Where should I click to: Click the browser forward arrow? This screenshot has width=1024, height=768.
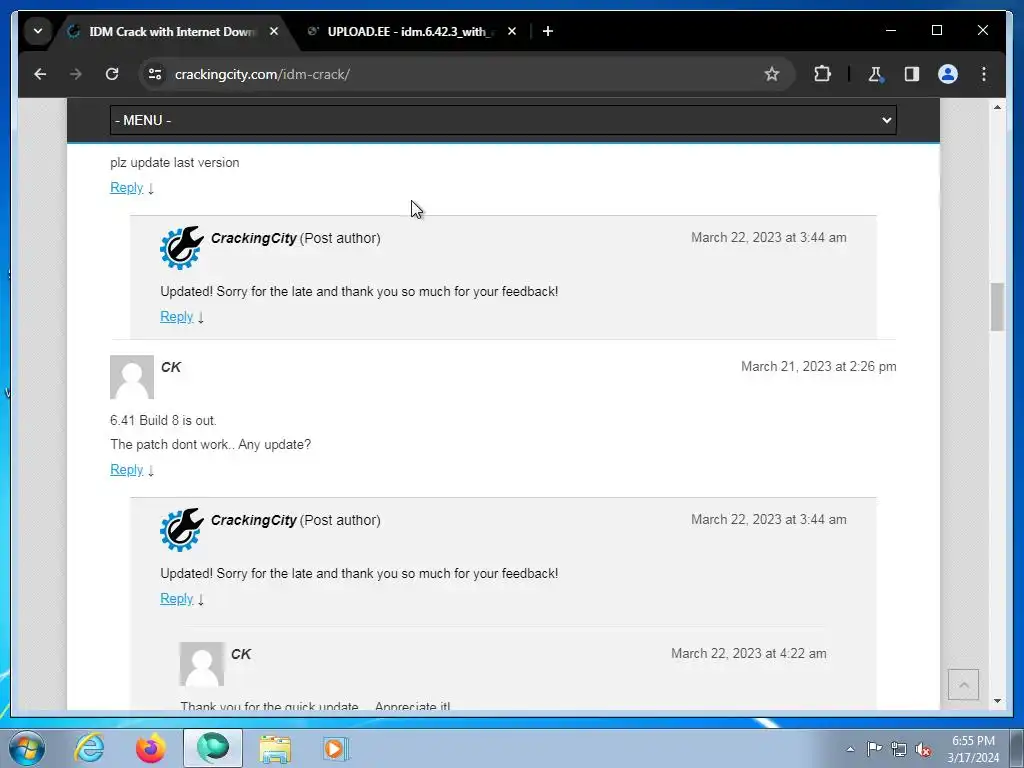click(x=76, y=74)
